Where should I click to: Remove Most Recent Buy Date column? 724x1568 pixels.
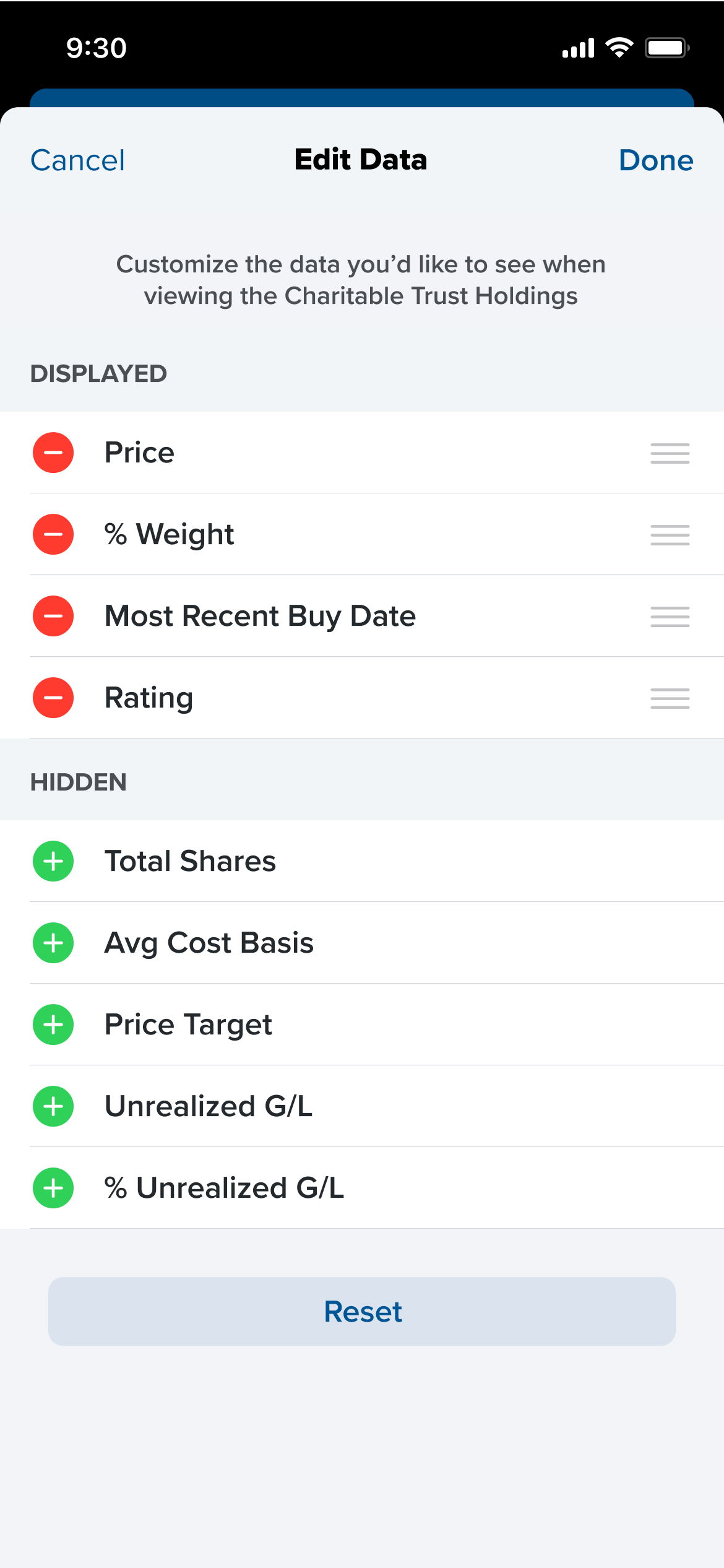(x=53, y=616)
